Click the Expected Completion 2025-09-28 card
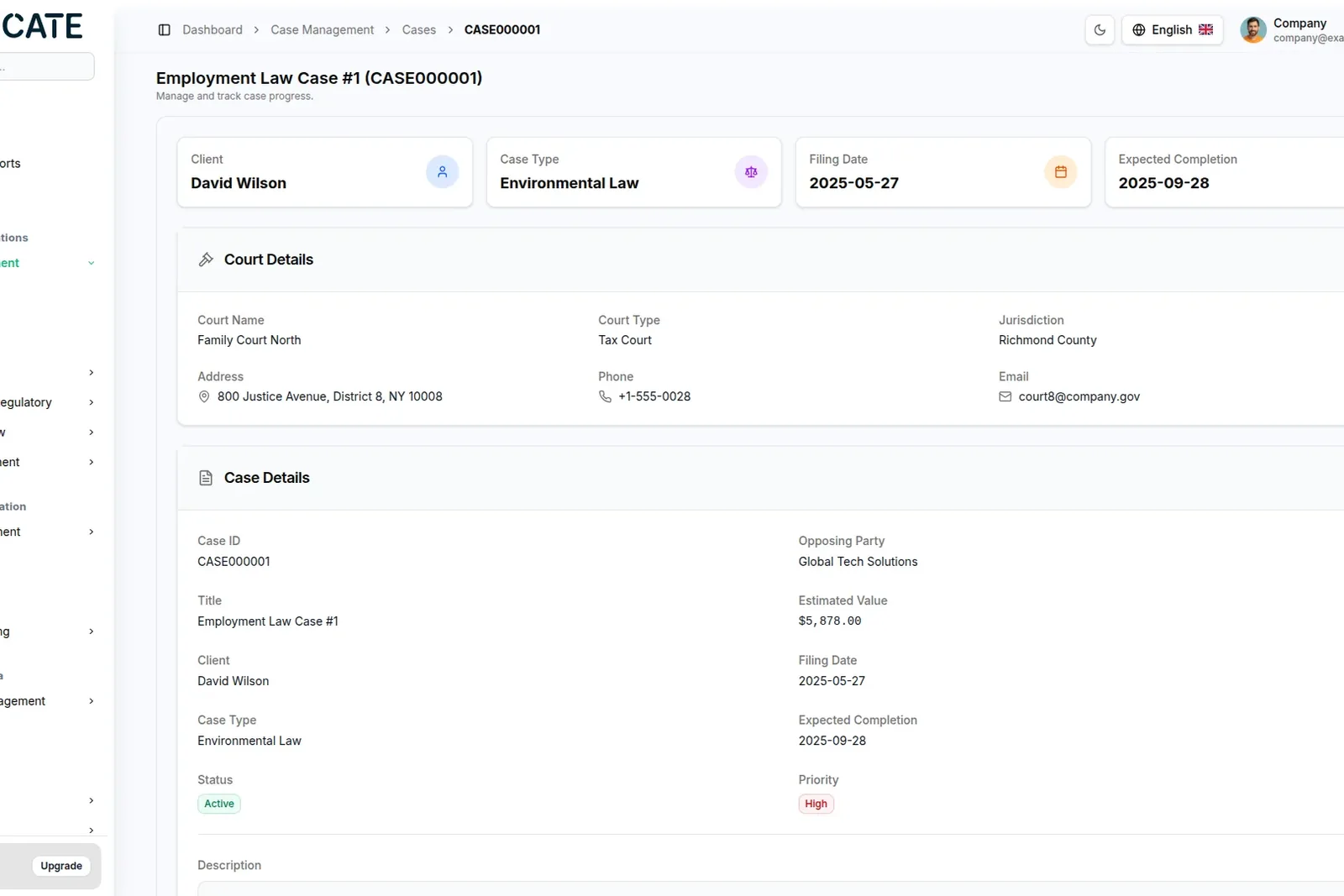This screenshot has height=896, width=1344. (1225, 172)
